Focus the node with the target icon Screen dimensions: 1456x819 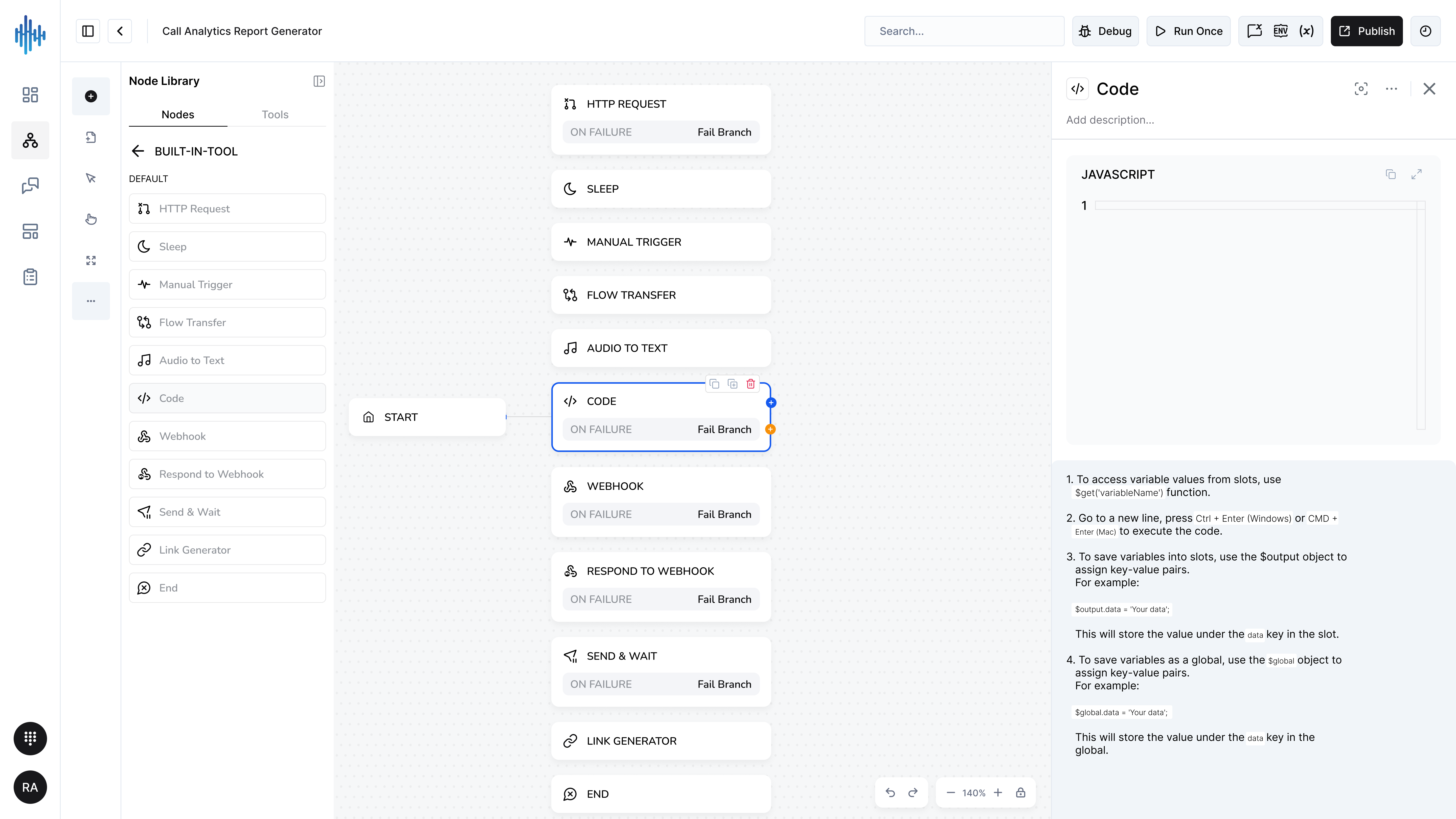click(1361, 89)
